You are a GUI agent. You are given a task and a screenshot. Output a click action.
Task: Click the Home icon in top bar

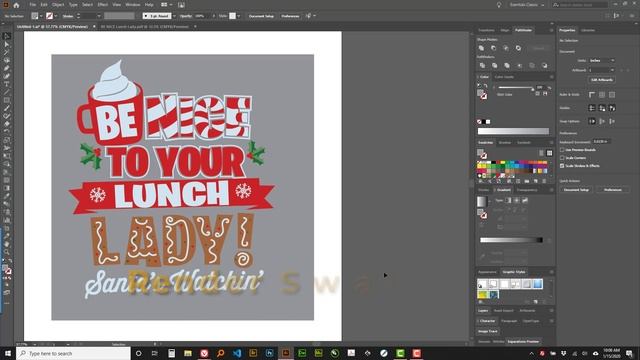tap(16, 5)
